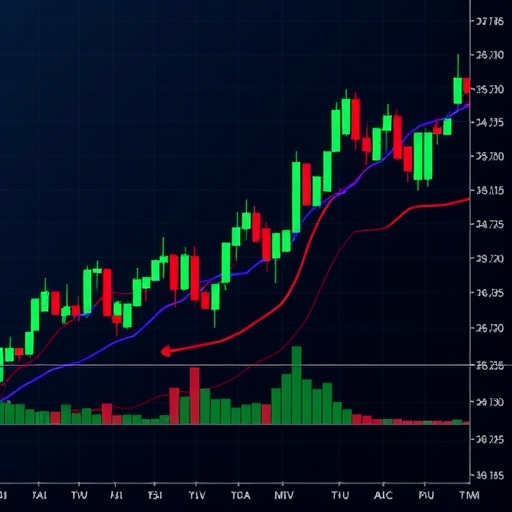Image resolution: width=512 pixels, height=512 pixels.
Task: Select the 38 115 price axis value
Action: click(x=490, y=191)
